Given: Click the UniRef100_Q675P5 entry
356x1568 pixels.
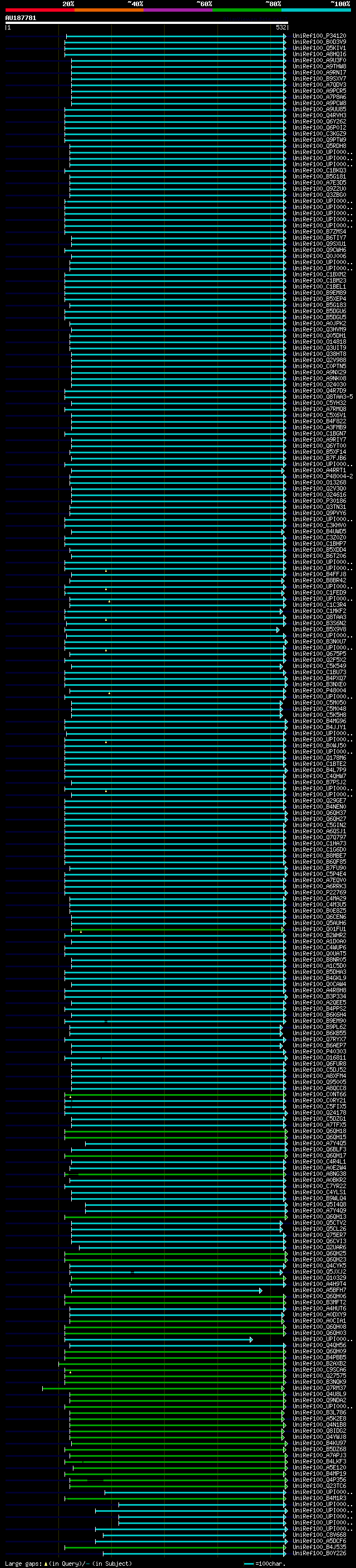Looking at the screenshot, I should tap(319, 654).
